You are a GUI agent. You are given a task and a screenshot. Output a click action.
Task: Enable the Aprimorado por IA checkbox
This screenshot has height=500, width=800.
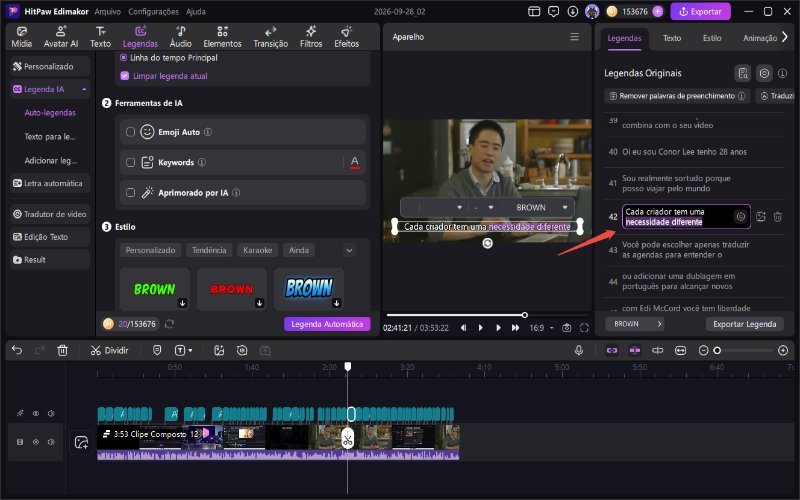130,192
